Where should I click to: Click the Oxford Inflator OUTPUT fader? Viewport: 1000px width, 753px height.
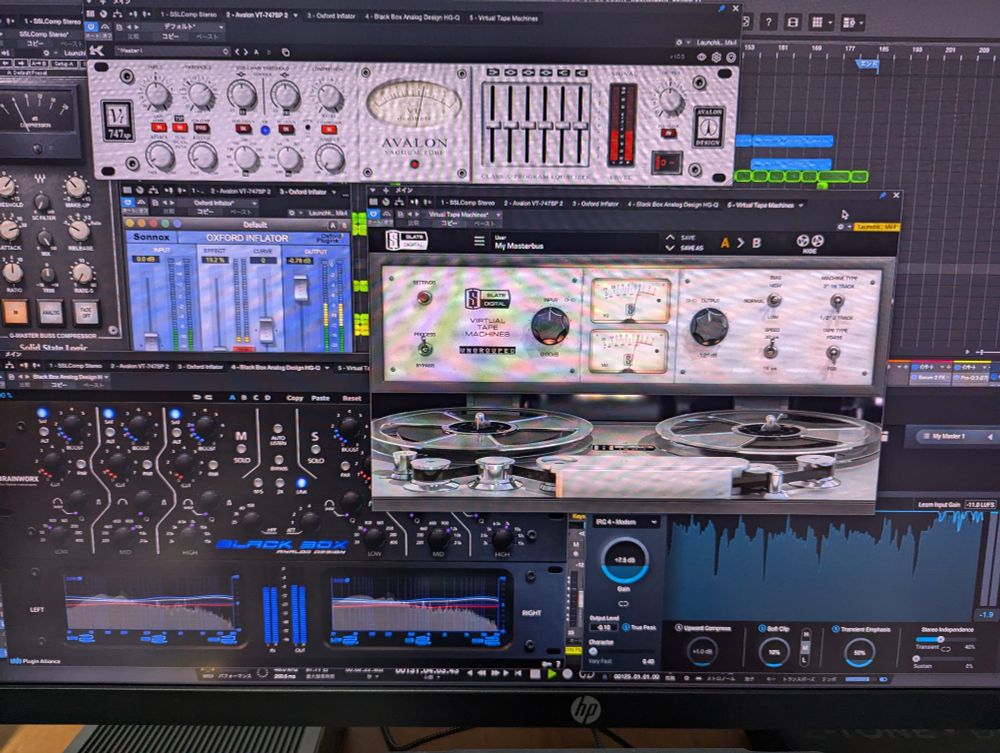click(300, 291)
